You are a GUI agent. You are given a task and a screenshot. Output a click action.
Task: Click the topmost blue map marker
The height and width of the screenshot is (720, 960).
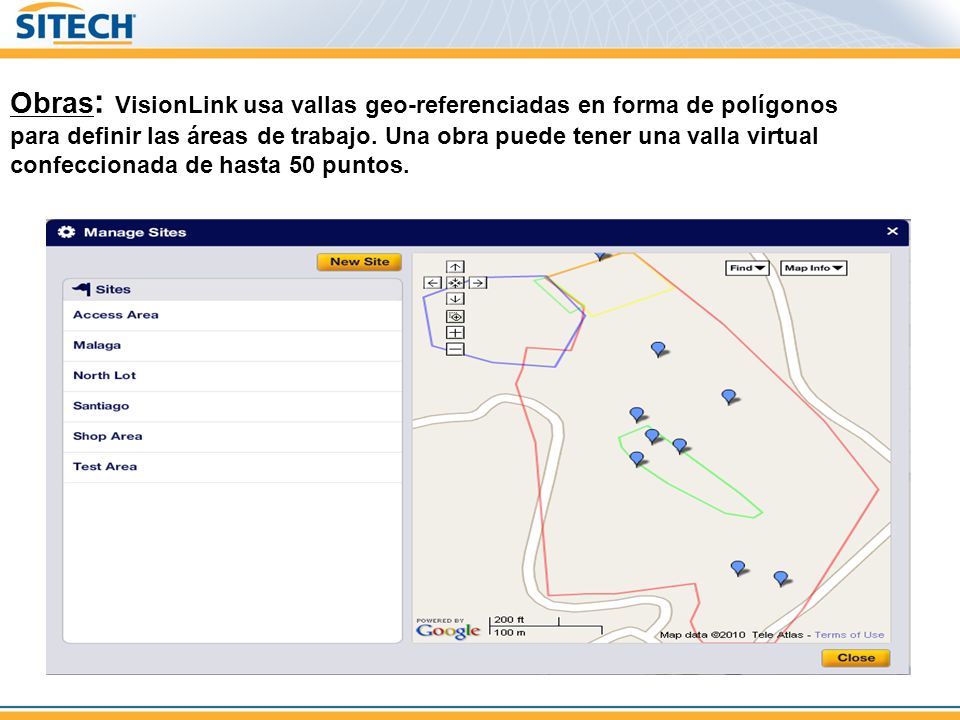click(x=601, y=256)
